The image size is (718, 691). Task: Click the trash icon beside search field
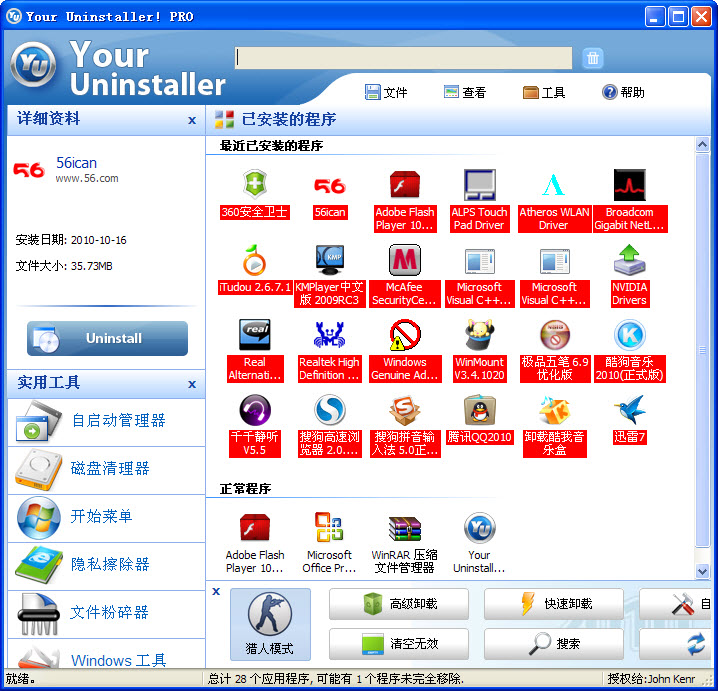coord(593,58)
